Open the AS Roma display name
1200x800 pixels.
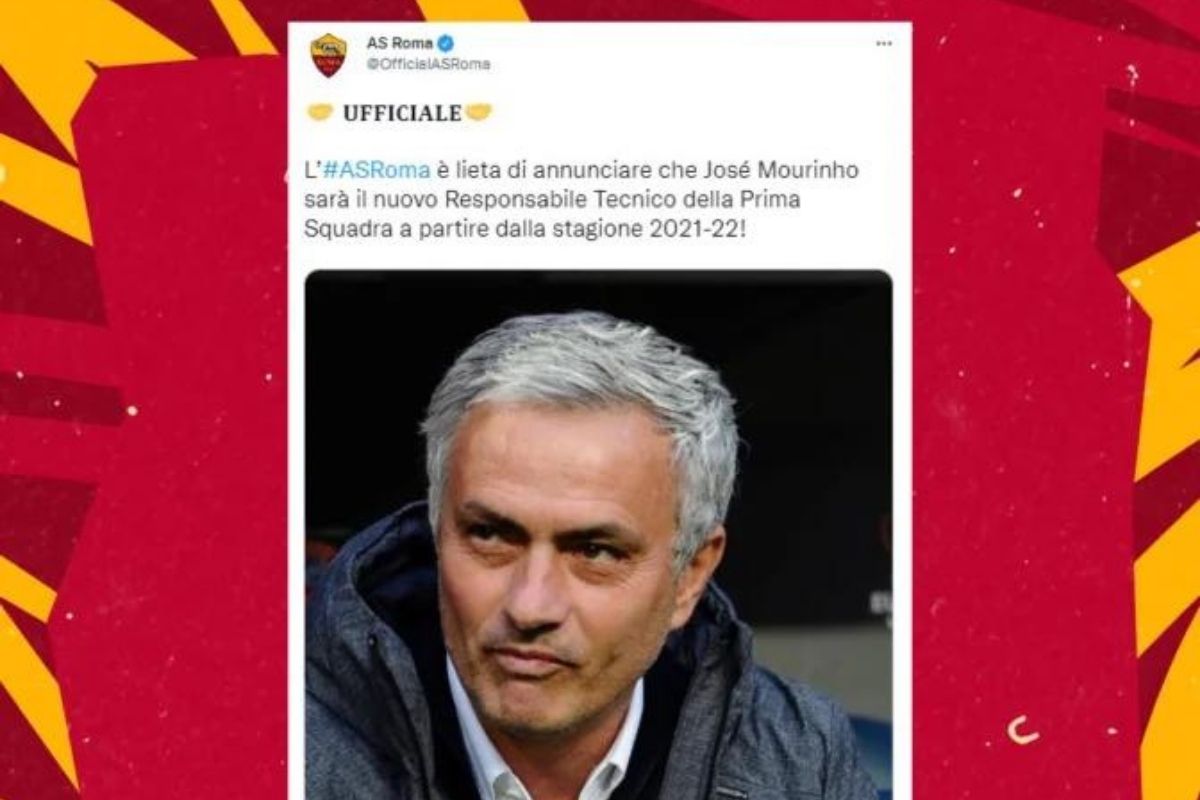pos(399,43)
